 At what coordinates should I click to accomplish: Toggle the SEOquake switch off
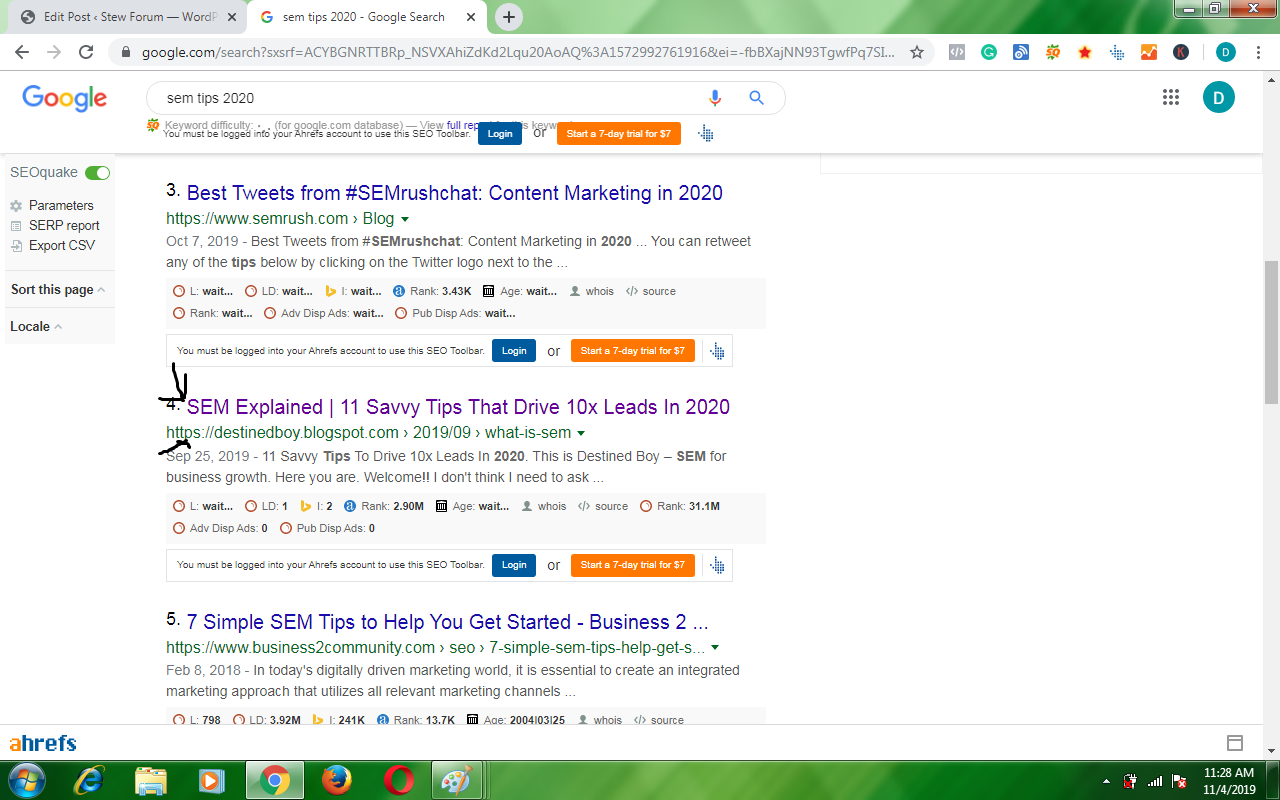point(98,173)
